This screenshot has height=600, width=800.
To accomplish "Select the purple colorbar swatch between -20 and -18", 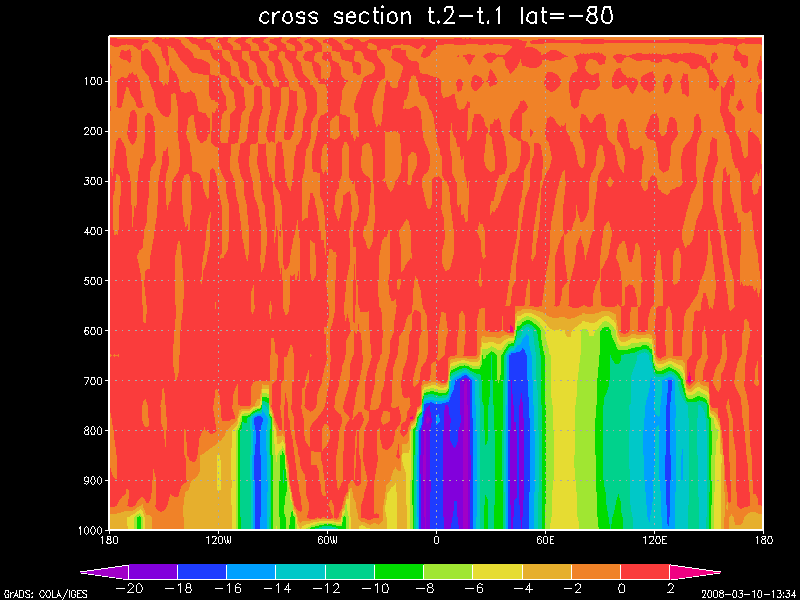I will tap(153, 571).
